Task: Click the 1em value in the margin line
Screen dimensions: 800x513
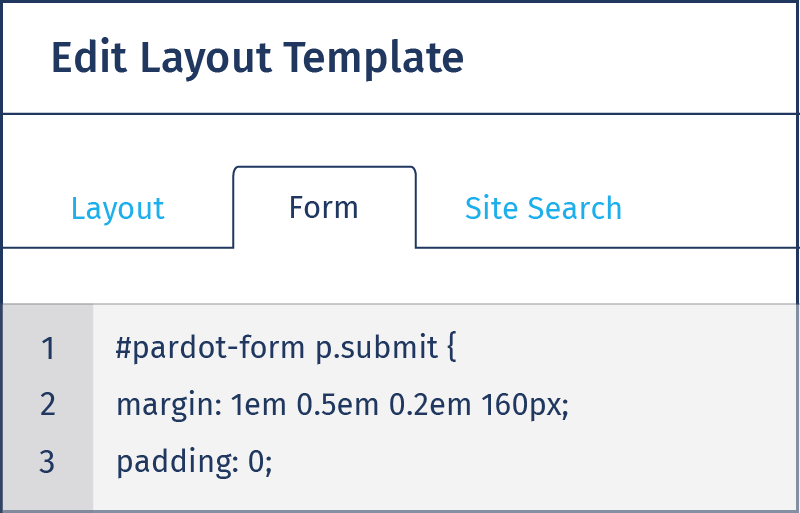Action: (x=258, y=405)
